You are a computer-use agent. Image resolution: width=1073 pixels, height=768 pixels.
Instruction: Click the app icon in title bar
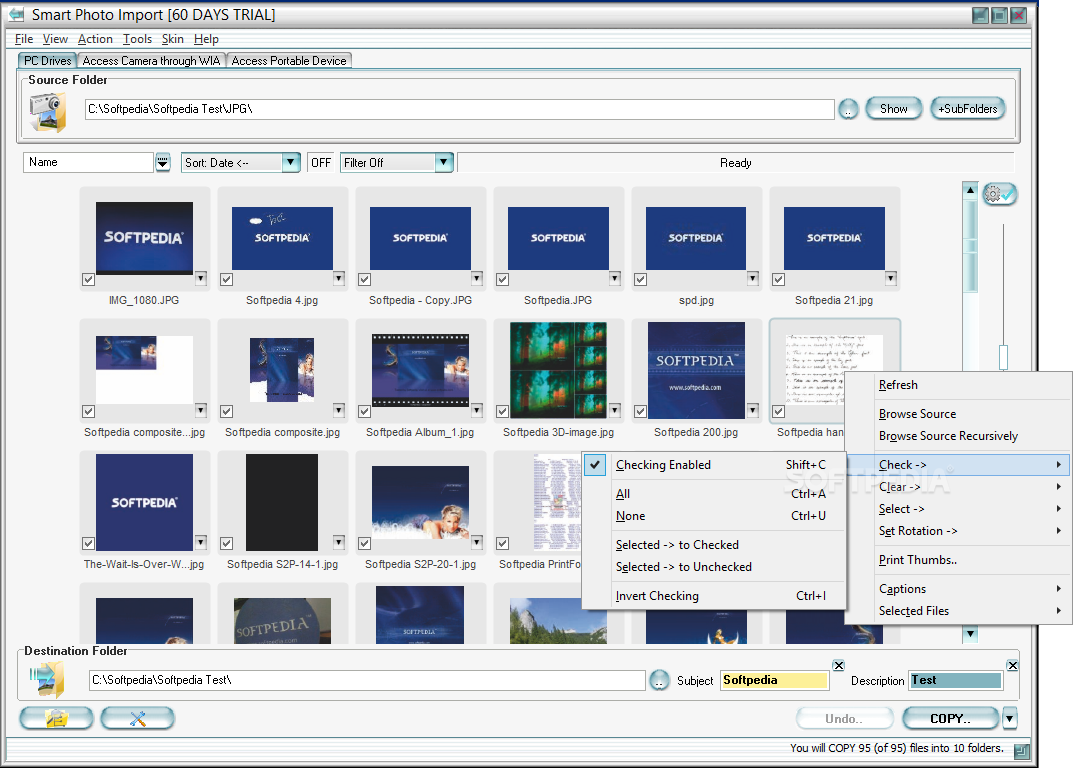16,14
